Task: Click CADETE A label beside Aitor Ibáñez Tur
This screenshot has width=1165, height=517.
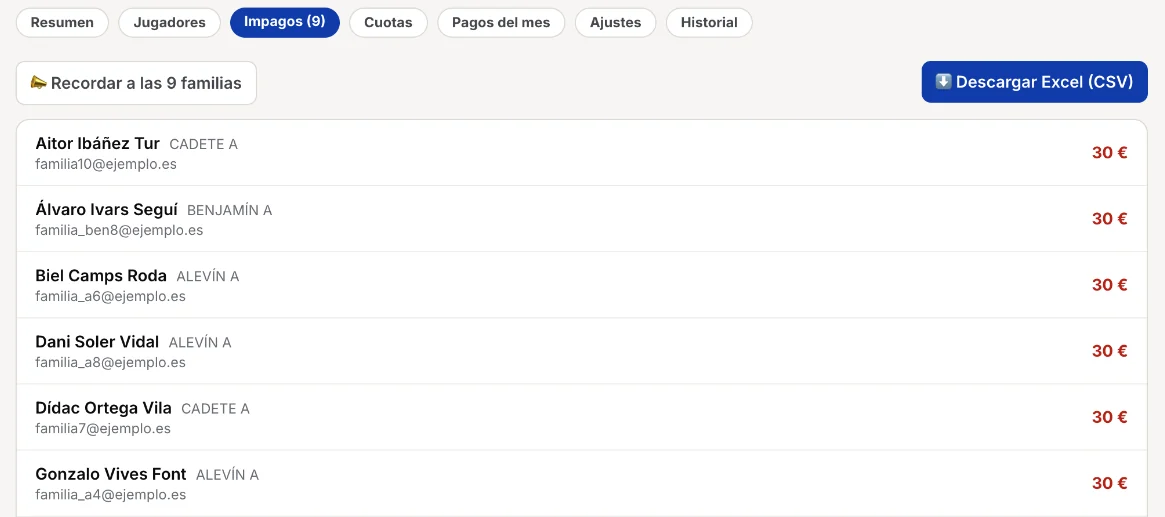Action: point(204,144)
